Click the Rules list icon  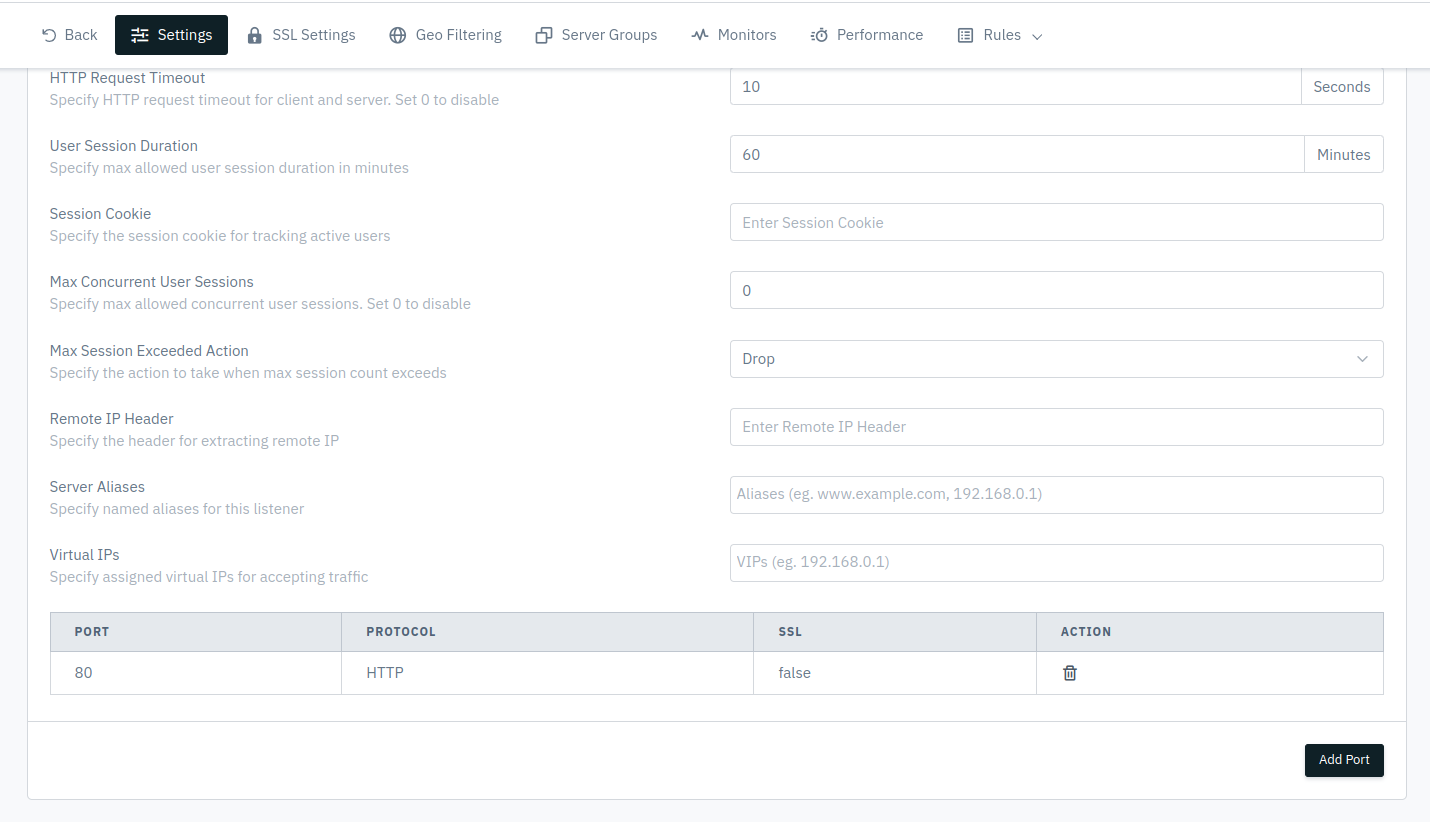click(x=965, y=35)
